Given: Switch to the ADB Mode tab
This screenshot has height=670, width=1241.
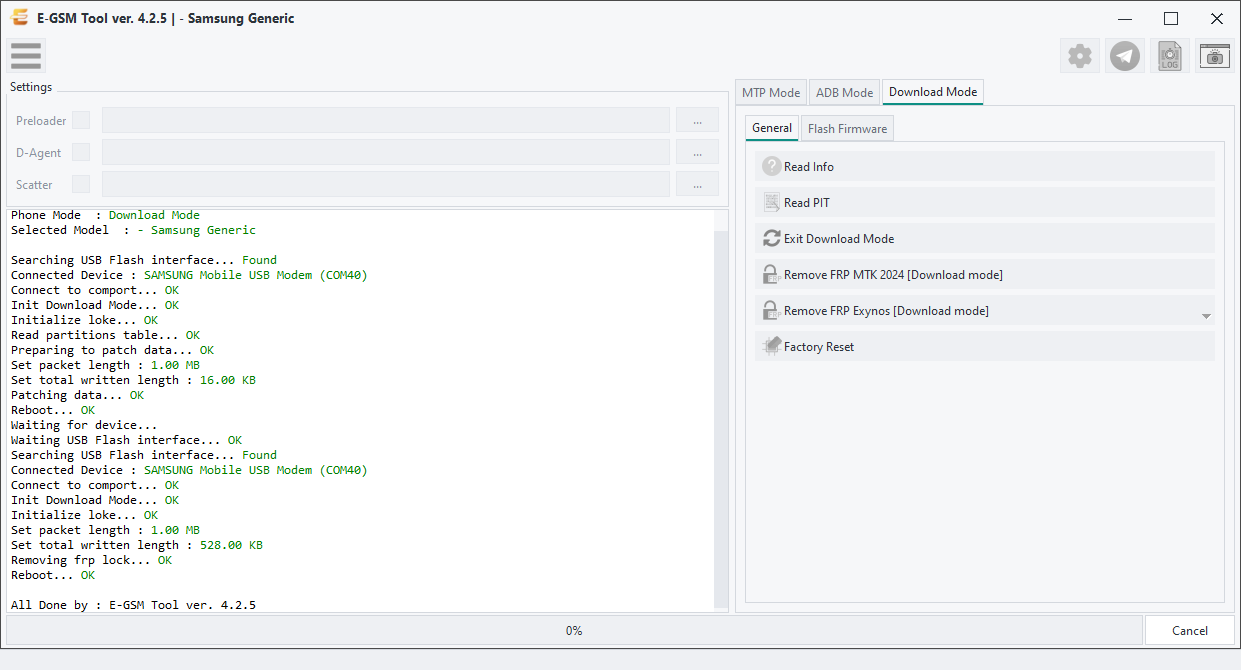Looking at the screenshot, I should point(844,92).
